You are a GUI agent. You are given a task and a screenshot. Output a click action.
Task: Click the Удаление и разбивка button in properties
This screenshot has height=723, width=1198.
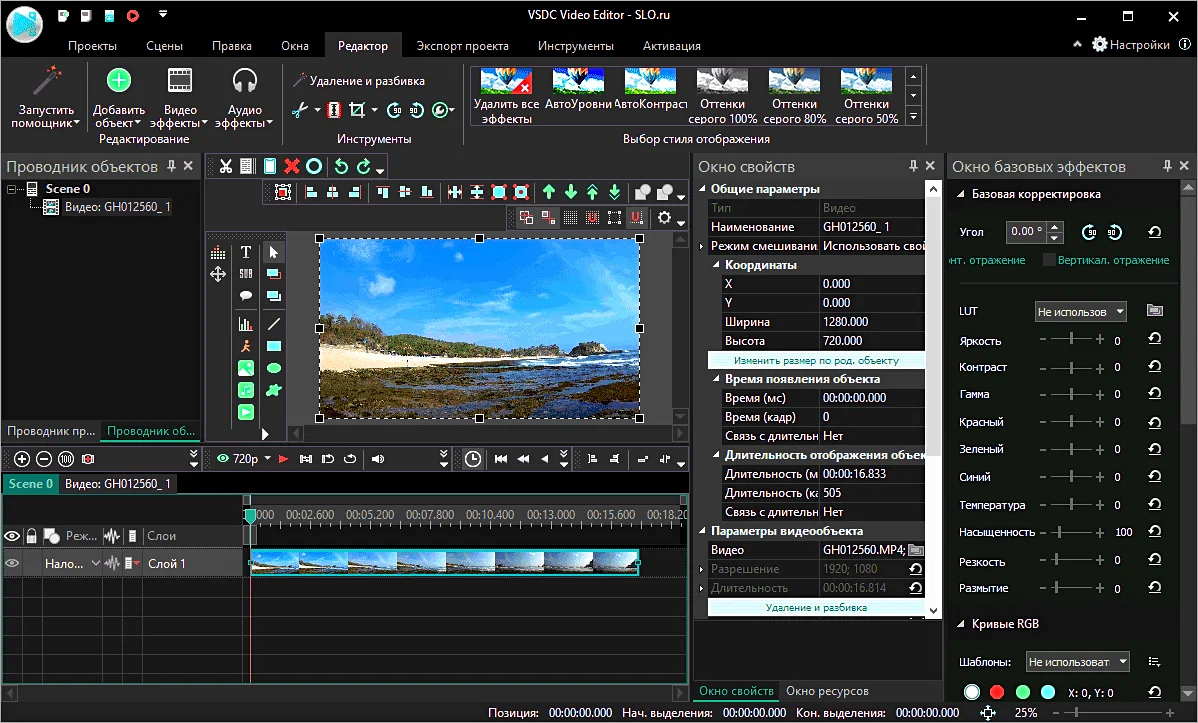(x=816, y=608)
